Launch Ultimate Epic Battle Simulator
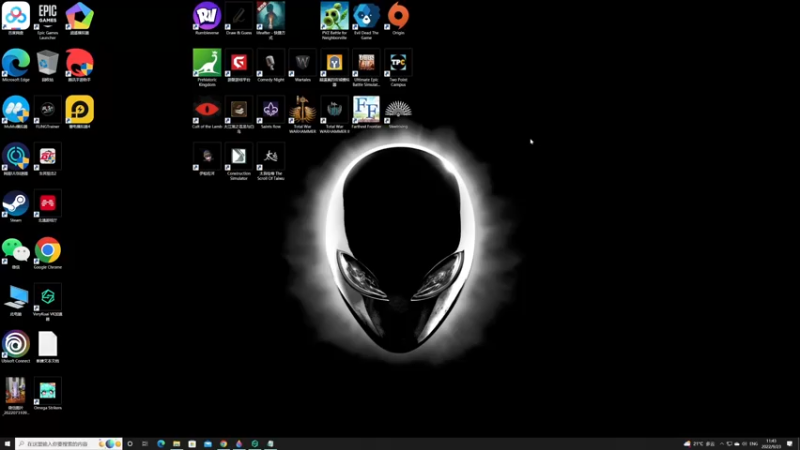 (366, 65)
